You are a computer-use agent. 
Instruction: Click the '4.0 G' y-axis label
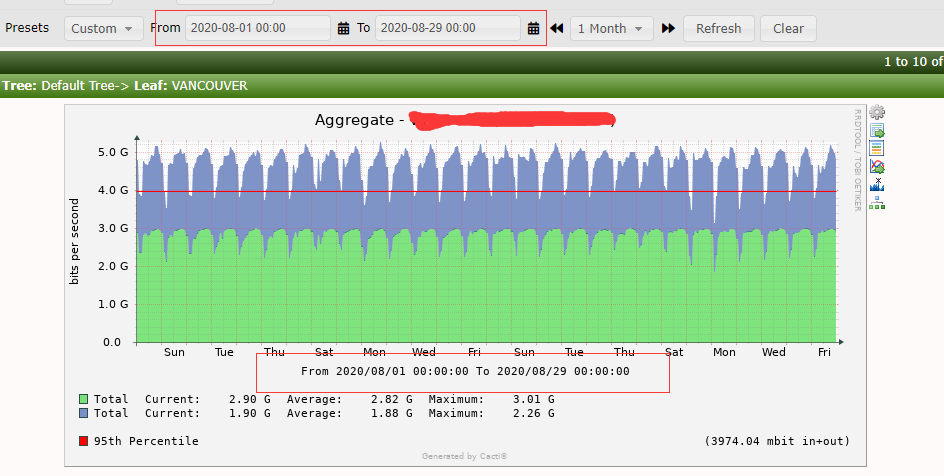[x=113, y=190]
